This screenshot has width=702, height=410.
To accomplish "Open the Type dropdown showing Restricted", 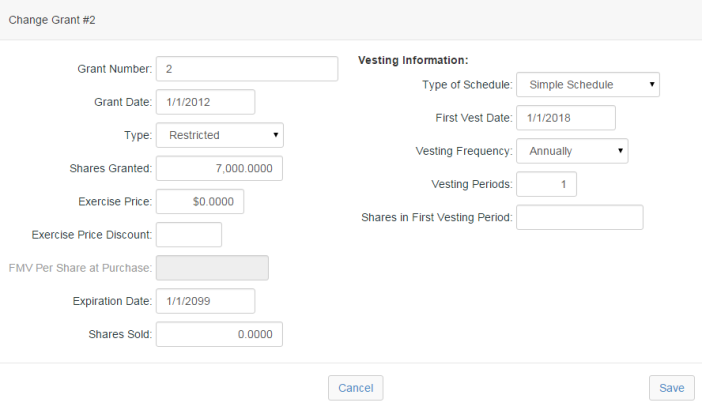I will click(219, 135).
